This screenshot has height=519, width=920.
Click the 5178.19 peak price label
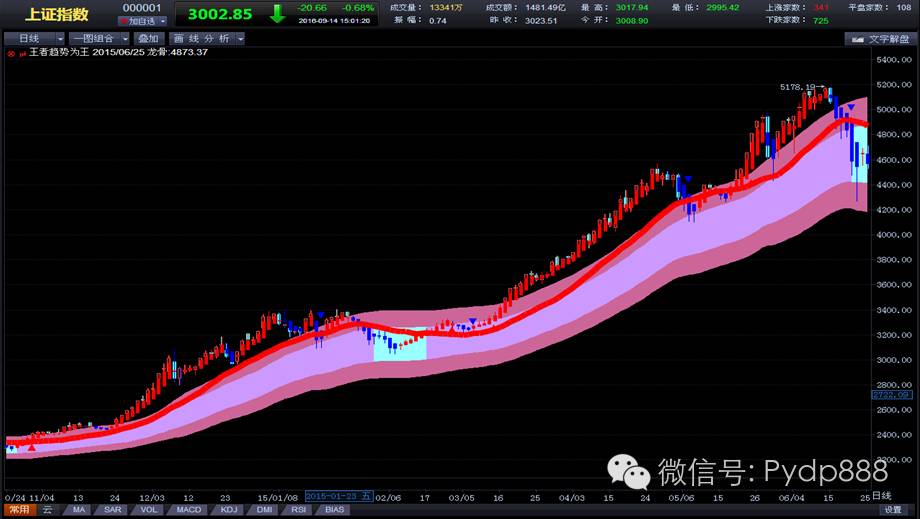pyautogui.click(x=798, y=87)
